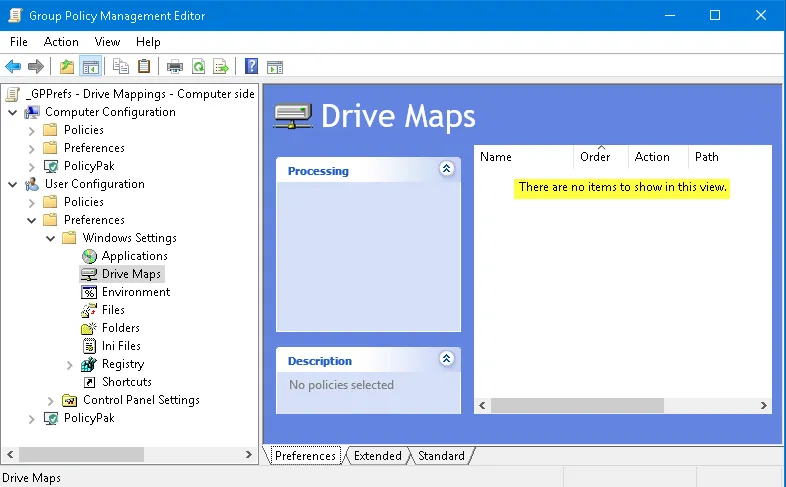Click the Export List toolbar icon
786x487 pixels.
pyautogui.click(x=220, y=67)
